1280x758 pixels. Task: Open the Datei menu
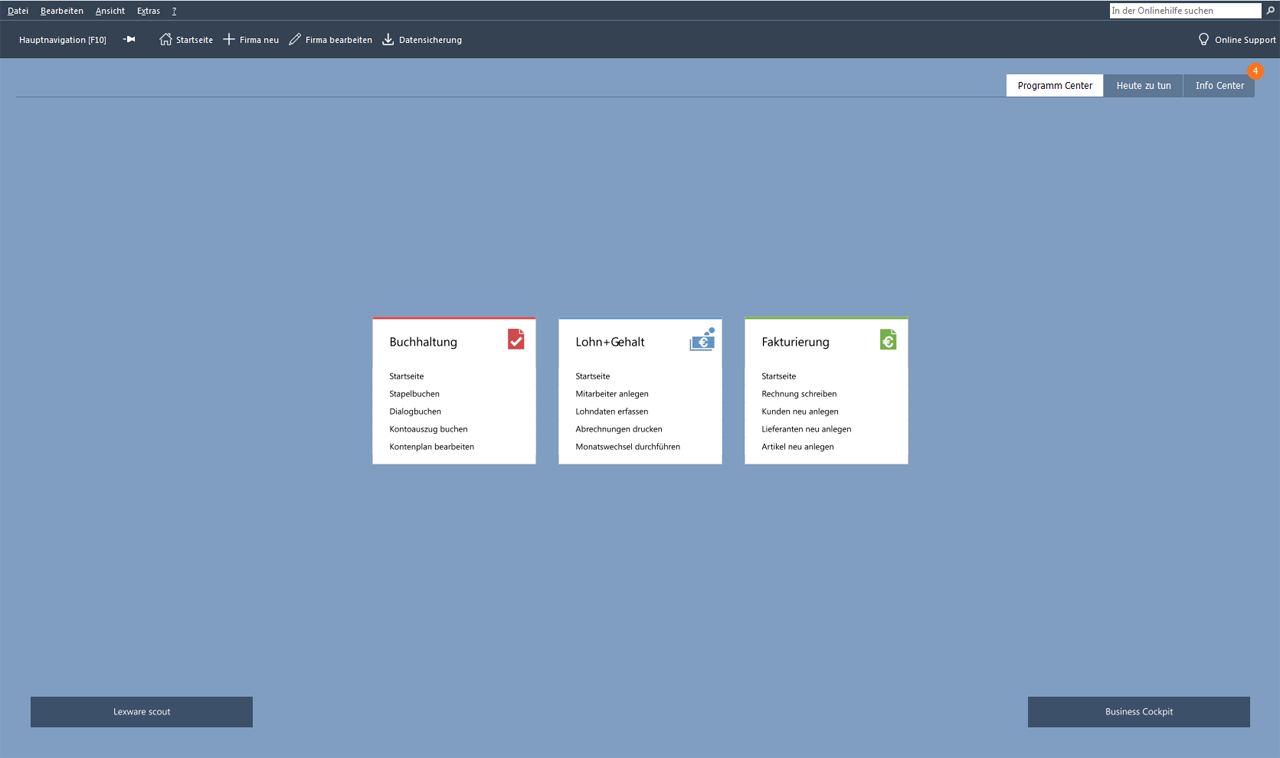tap(18, 11)
